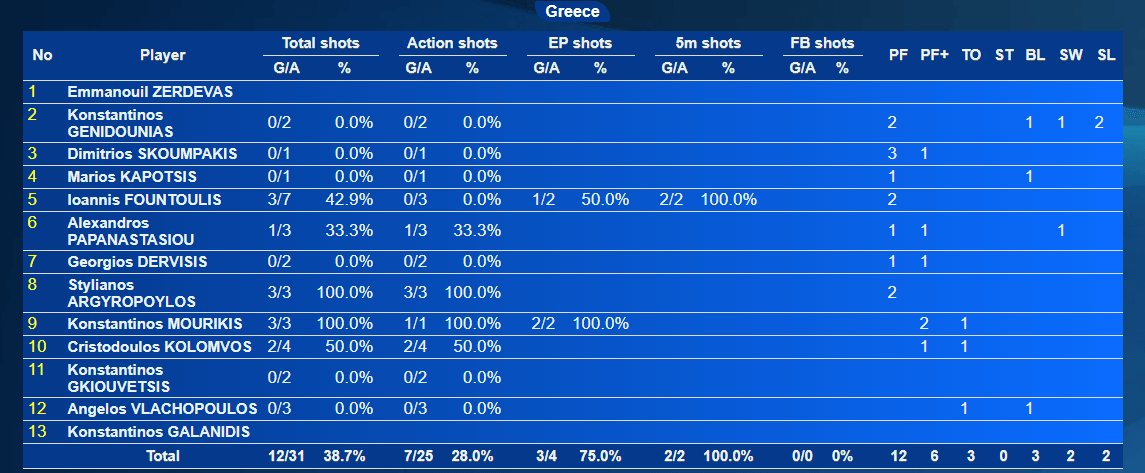The width and height of the screenshot is (1145, 473).
Task: Click the PF+ column header
Action: (934, 56)
